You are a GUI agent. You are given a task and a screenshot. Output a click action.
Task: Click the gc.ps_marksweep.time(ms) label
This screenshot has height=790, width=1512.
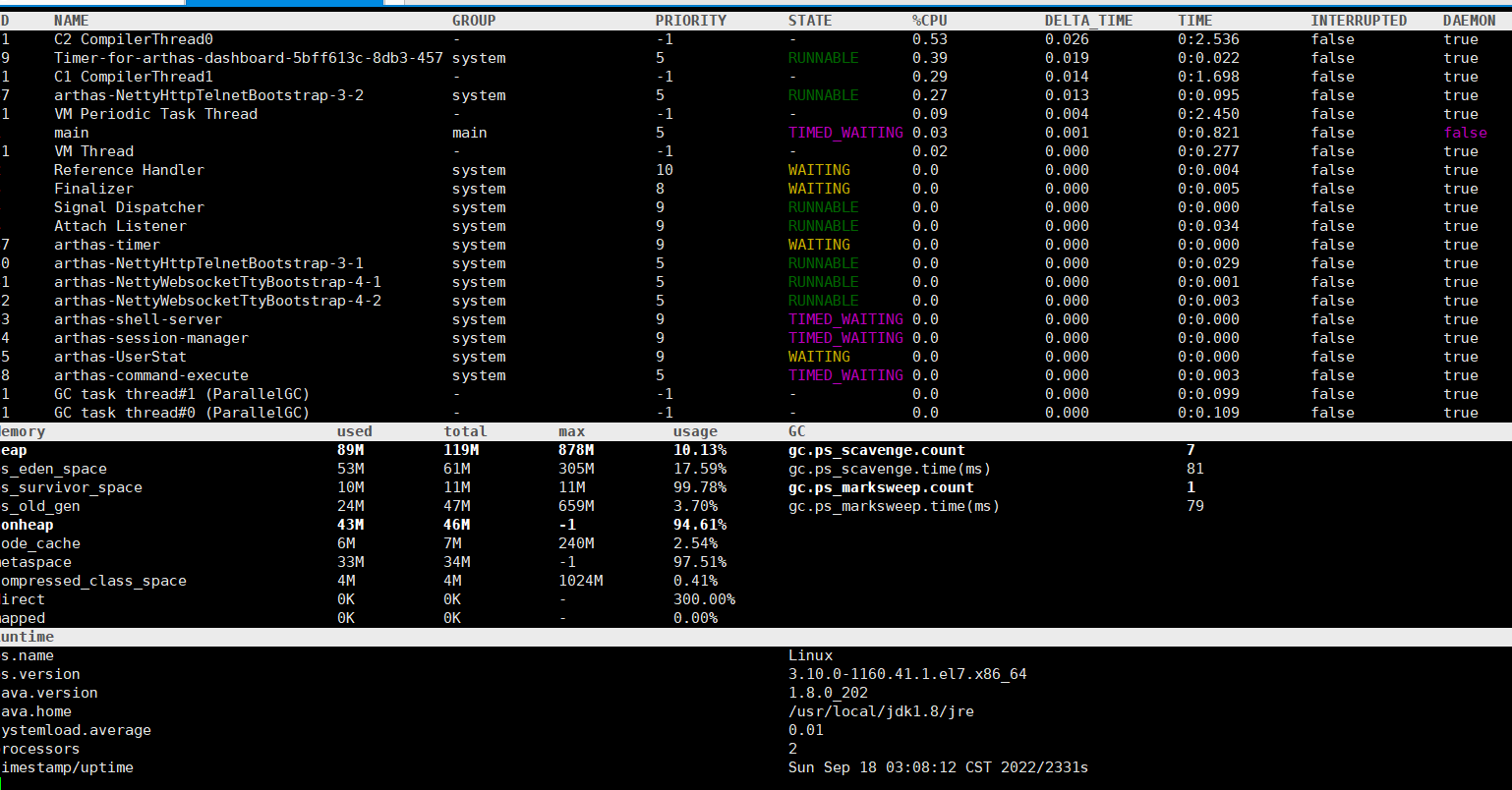click(895, 506)
